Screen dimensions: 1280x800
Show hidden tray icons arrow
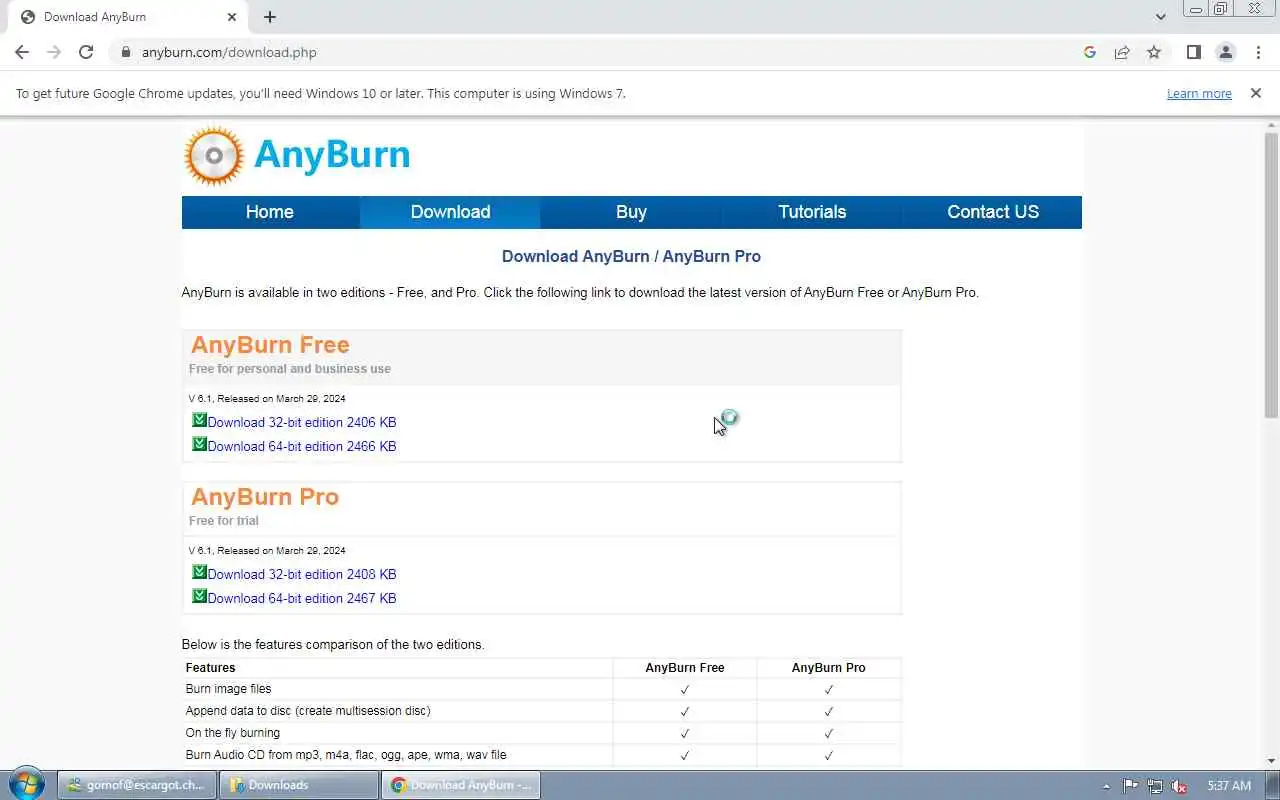[1106, 786]
